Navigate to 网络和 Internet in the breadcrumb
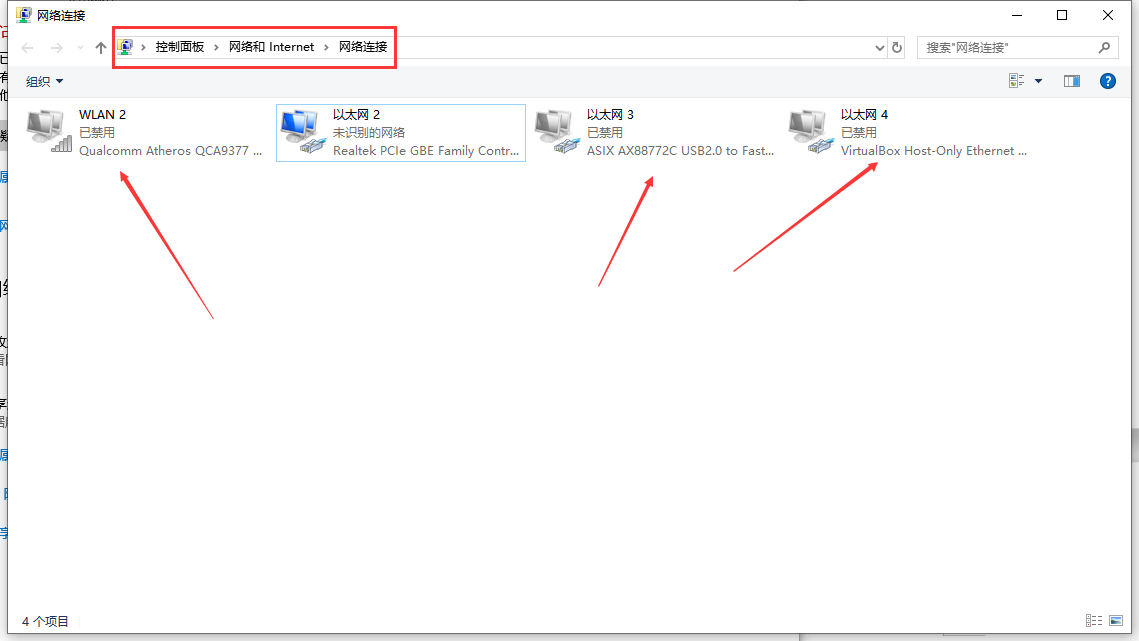1139x641 pixels. [x=271, y=47]
